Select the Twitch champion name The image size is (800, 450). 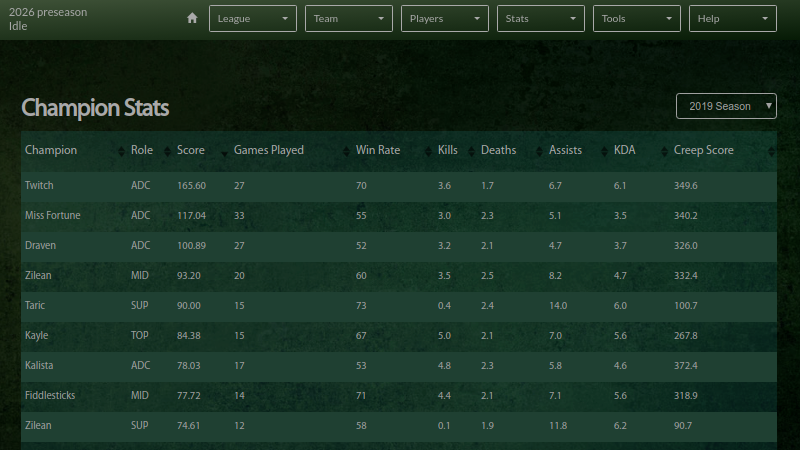[39, 185]
